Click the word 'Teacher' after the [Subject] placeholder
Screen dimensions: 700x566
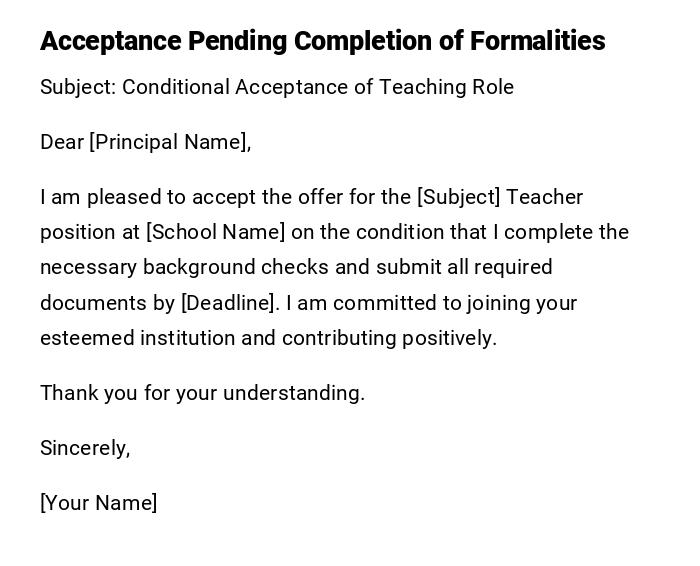[545, 197]
